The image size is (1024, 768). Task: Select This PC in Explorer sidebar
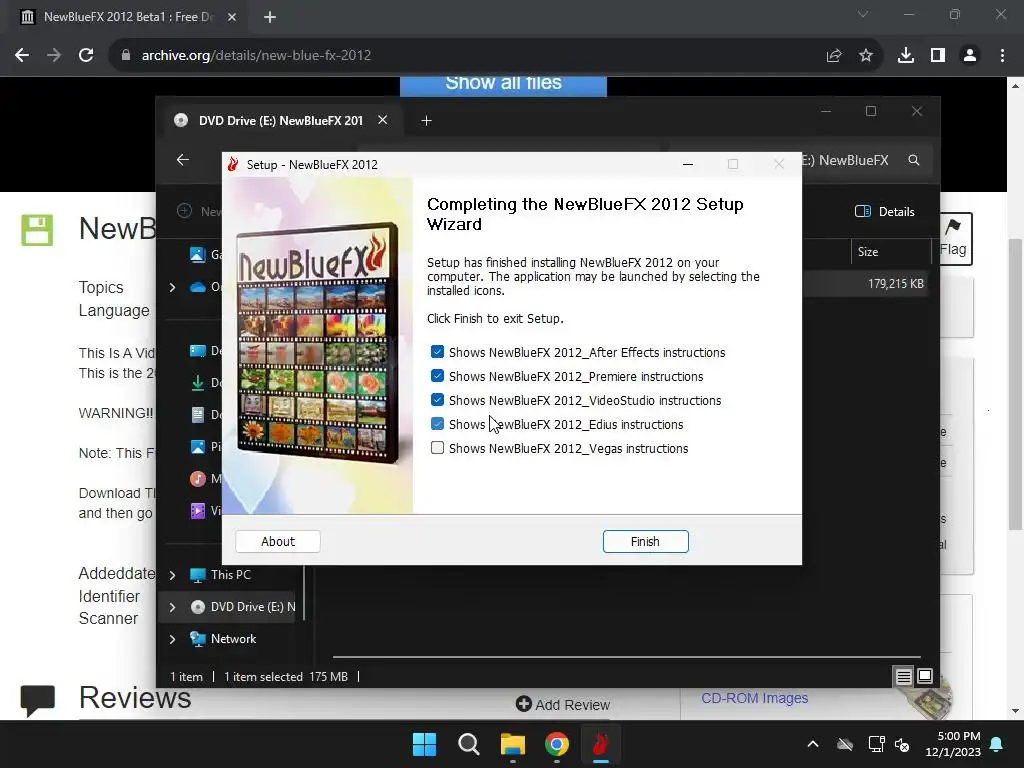(230, 575)
